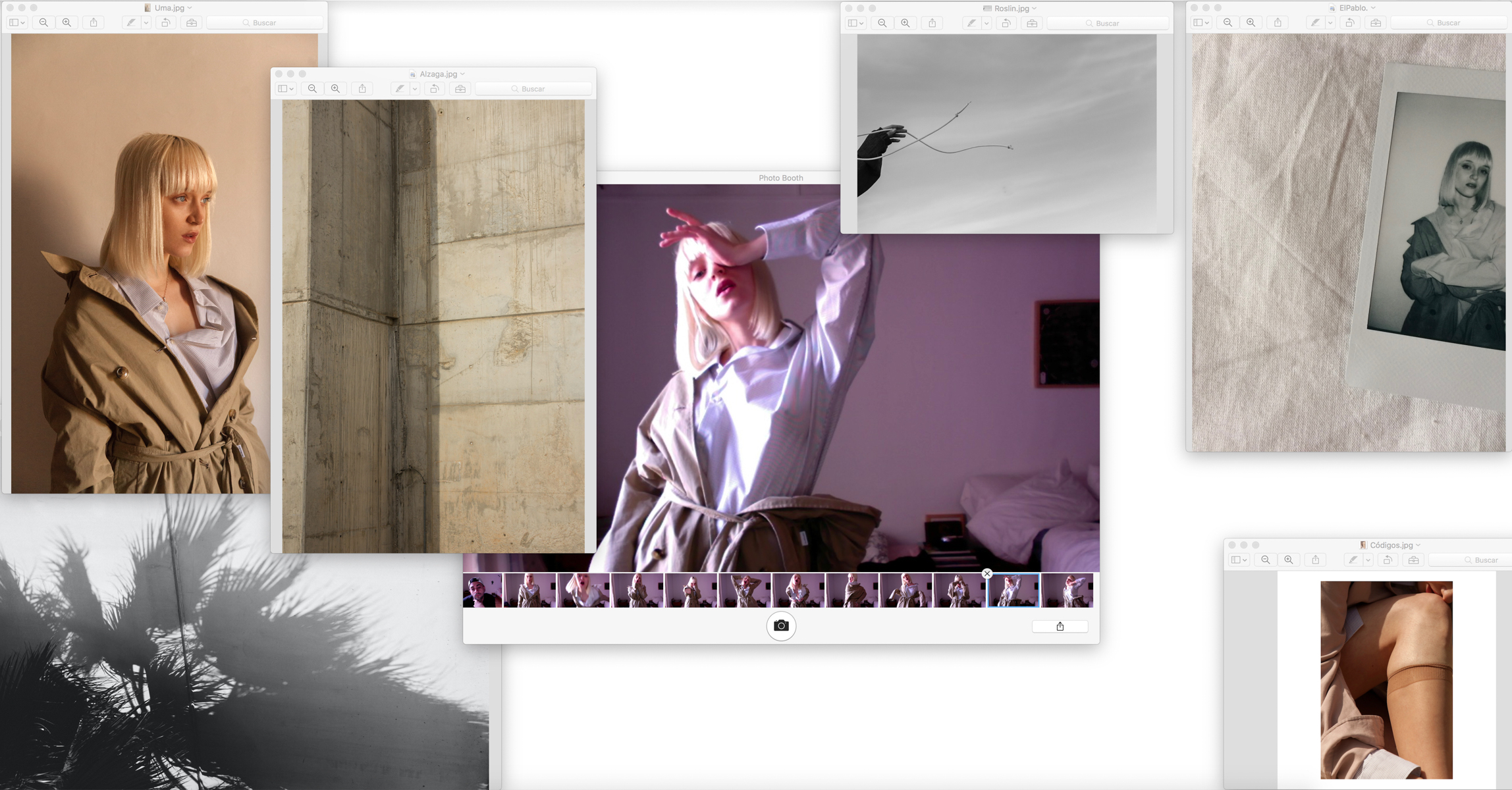
Task: Zoom in on the Alzaga.jpg image
Action: [336, 89]
